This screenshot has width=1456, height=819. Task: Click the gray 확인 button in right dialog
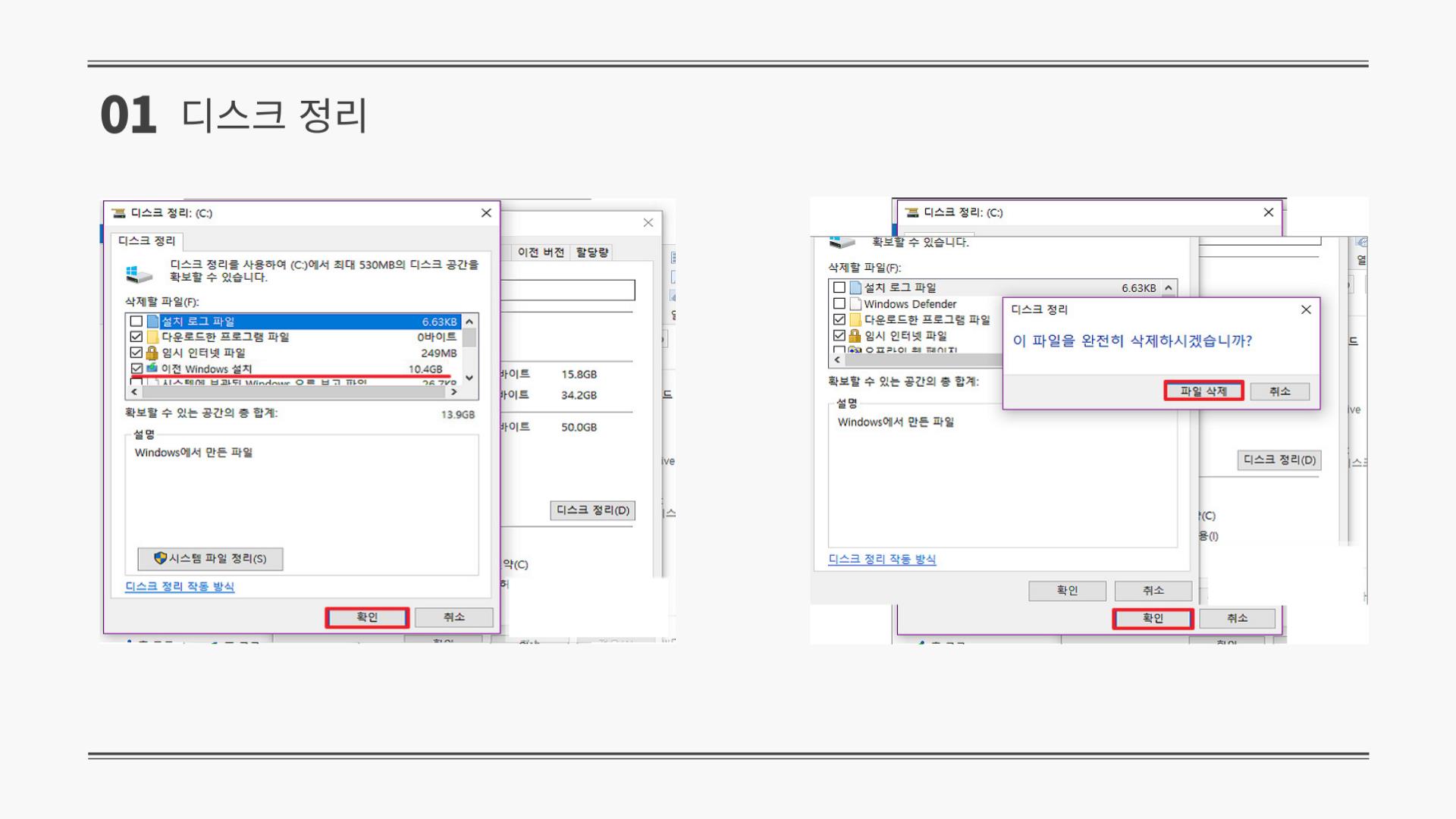tap(1067, 590)
